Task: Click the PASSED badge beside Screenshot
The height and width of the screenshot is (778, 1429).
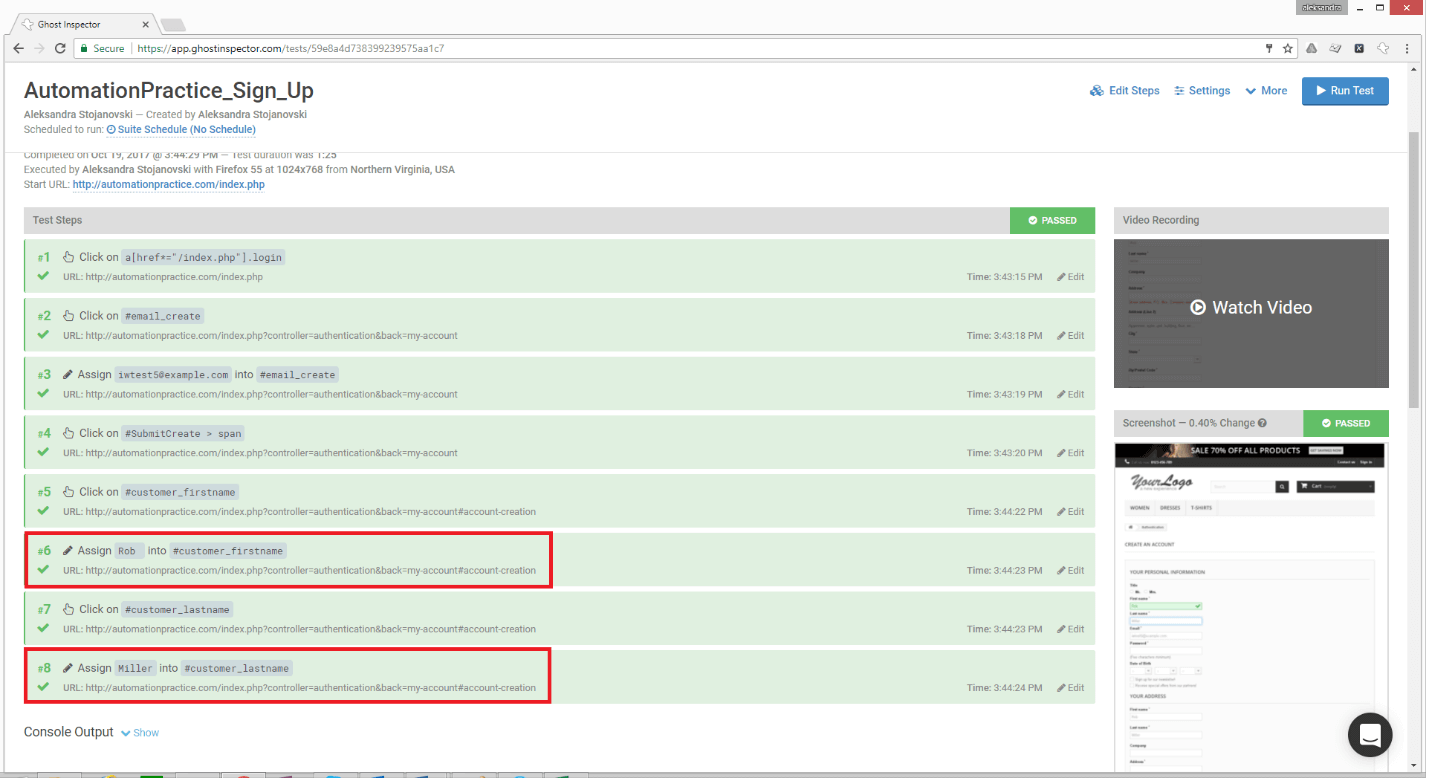Action: 1346,423
